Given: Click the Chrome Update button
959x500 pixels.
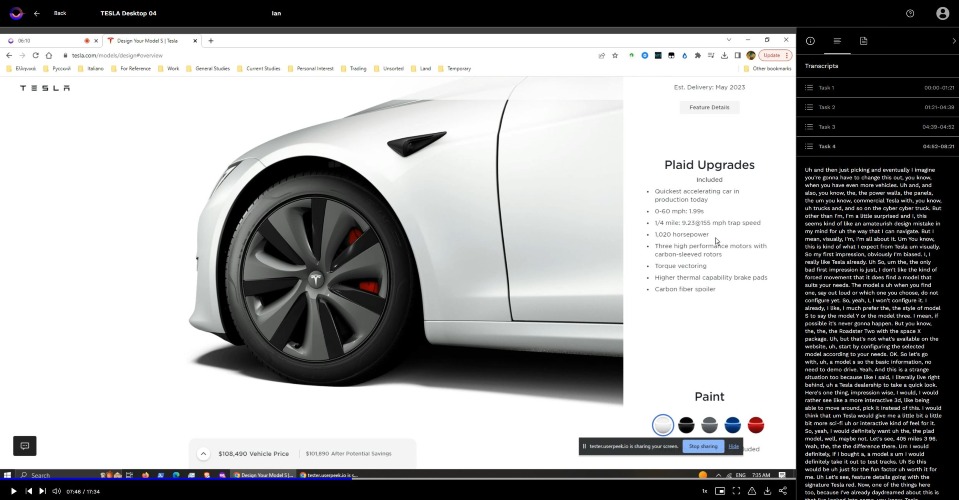Looking at the screenshot, I should point(775,55).
